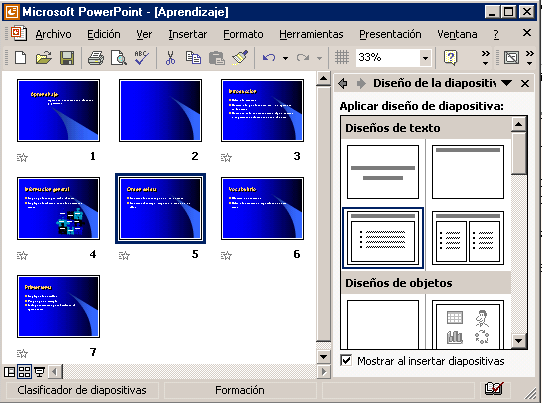Open the Archivo menu
The height and width of the screenshot is (403, 542).
click(x=53, y=34)
